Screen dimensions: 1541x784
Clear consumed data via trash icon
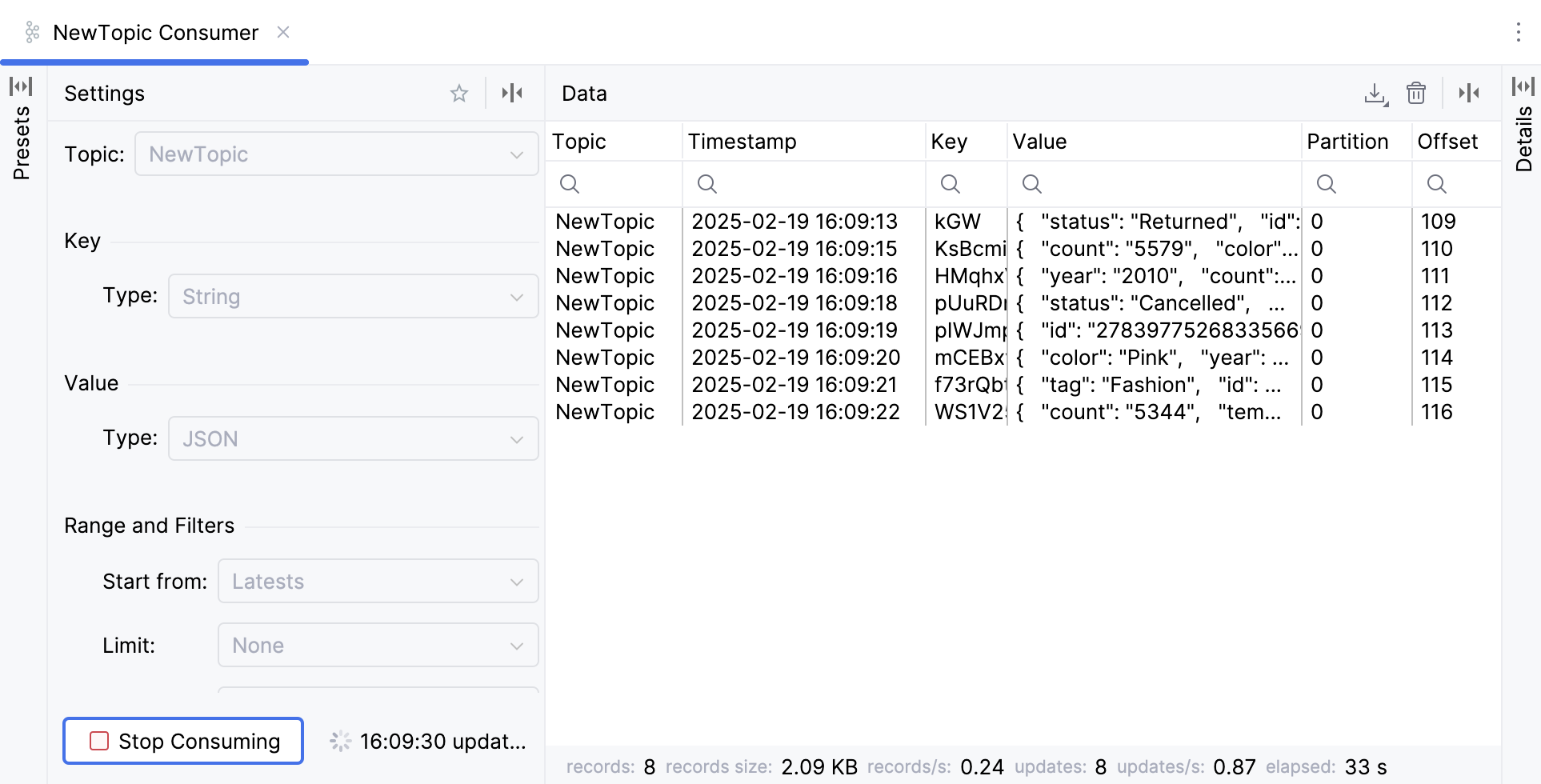[x=1416, y=94]
